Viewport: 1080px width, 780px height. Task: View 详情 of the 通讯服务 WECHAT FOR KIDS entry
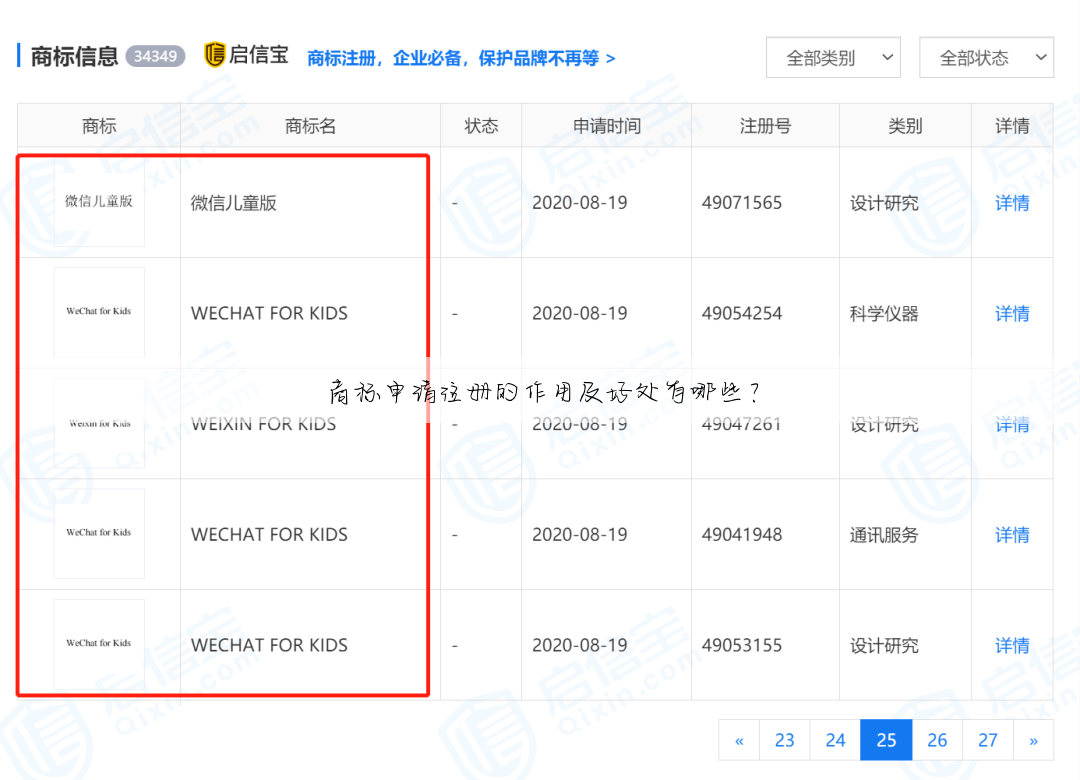[1011, 535]
